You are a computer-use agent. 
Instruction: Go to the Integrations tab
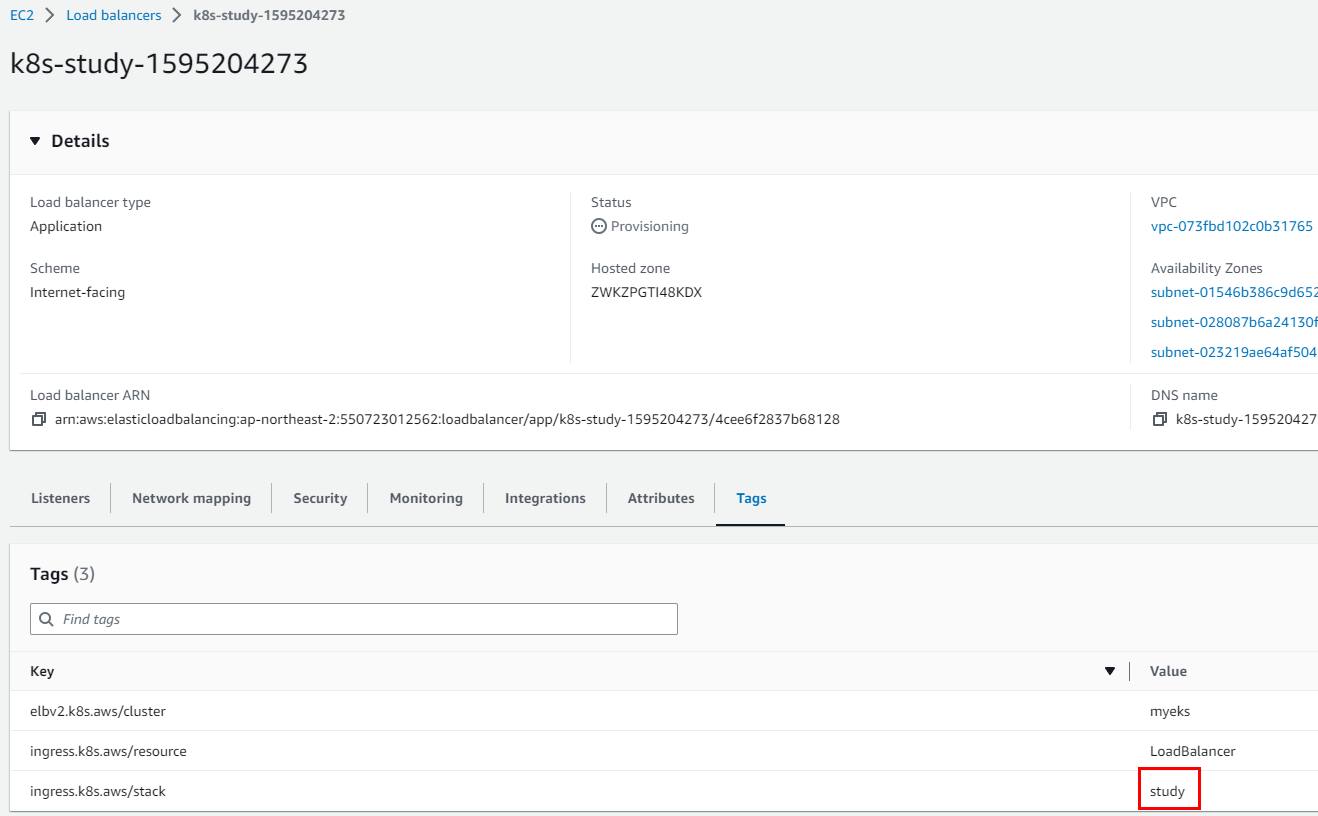point(545,498)
